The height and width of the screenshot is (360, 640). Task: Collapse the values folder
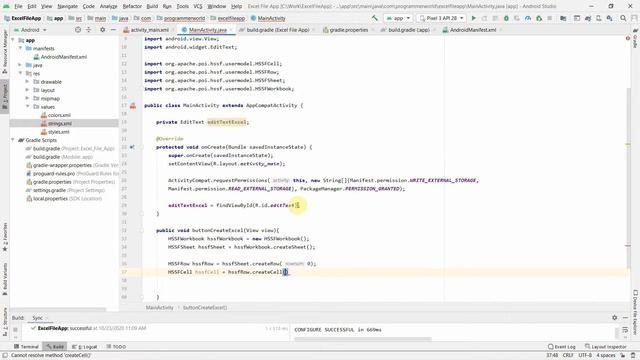(27, 107)
